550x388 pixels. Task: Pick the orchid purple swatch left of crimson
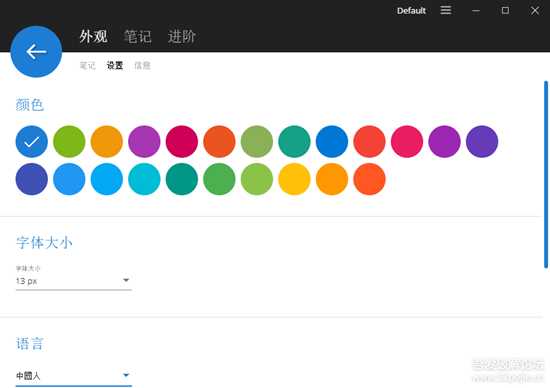pyautogui.click(x=144, y=141)
